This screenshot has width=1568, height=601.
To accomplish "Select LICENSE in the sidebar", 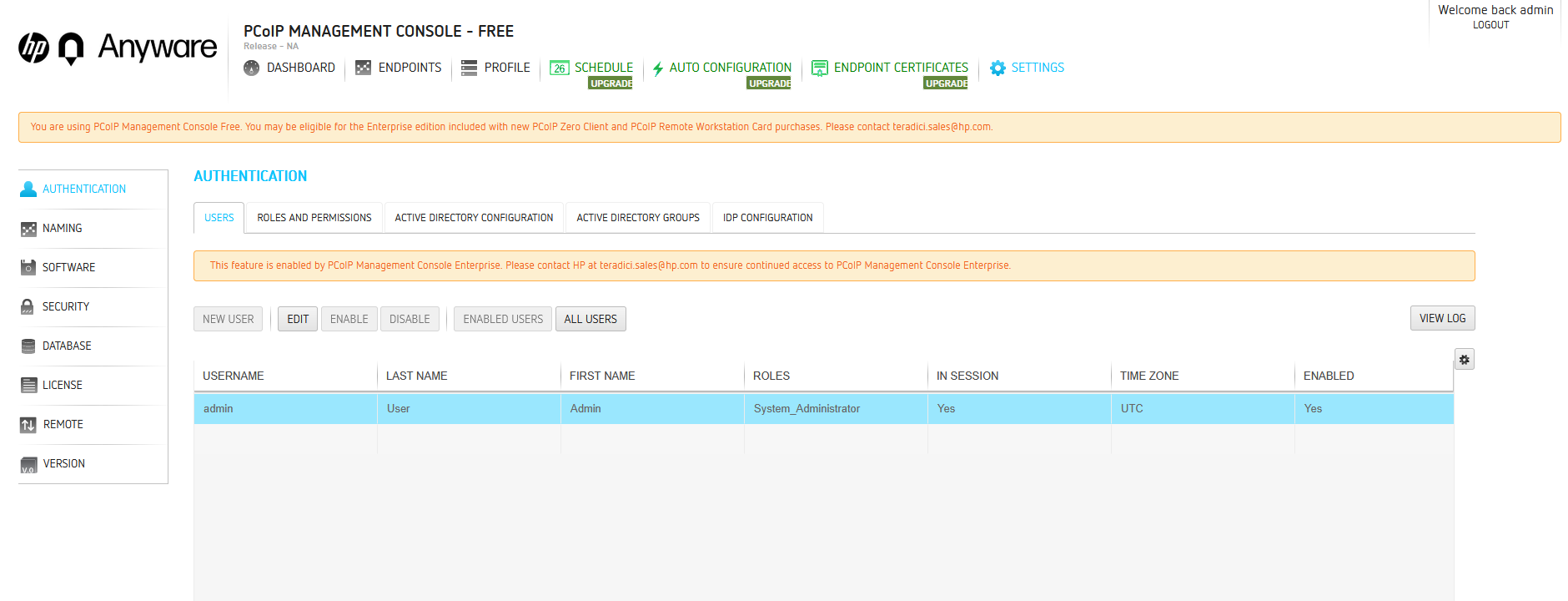I will tap(63, 386).
